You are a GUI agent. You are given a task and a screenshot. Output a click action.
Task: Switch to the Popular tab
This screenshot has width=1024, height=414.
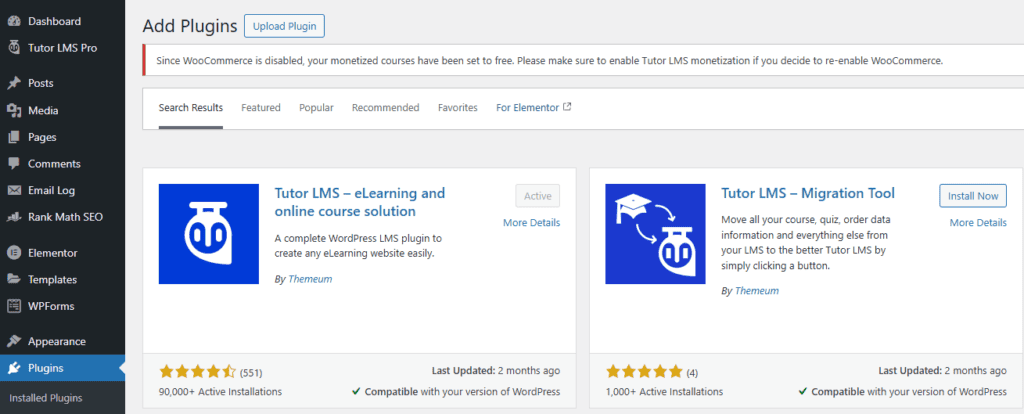316,108
